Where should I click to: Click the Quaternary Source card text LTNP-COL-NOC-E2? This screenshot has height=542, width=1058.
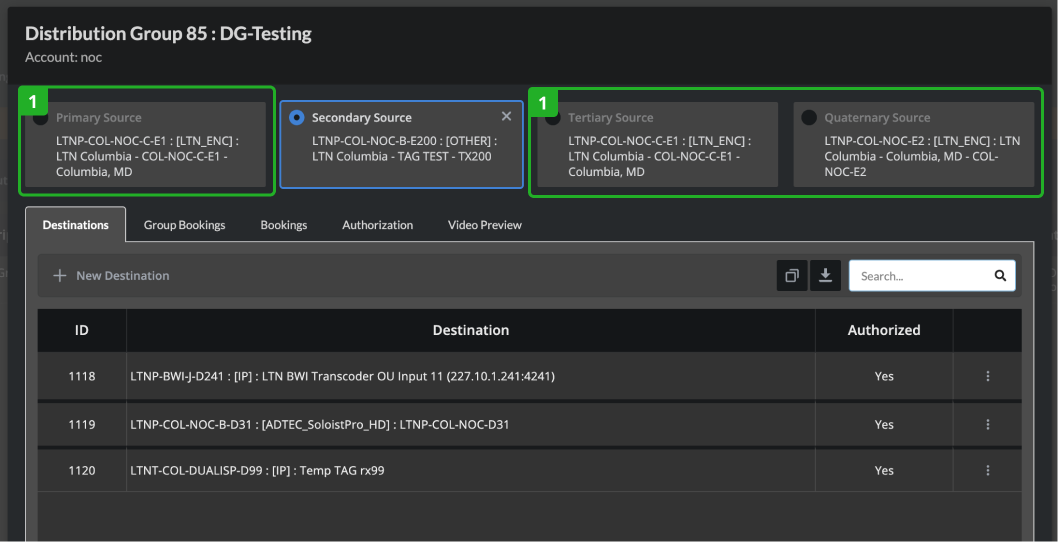pyautogui.click(x=922, y=157)
